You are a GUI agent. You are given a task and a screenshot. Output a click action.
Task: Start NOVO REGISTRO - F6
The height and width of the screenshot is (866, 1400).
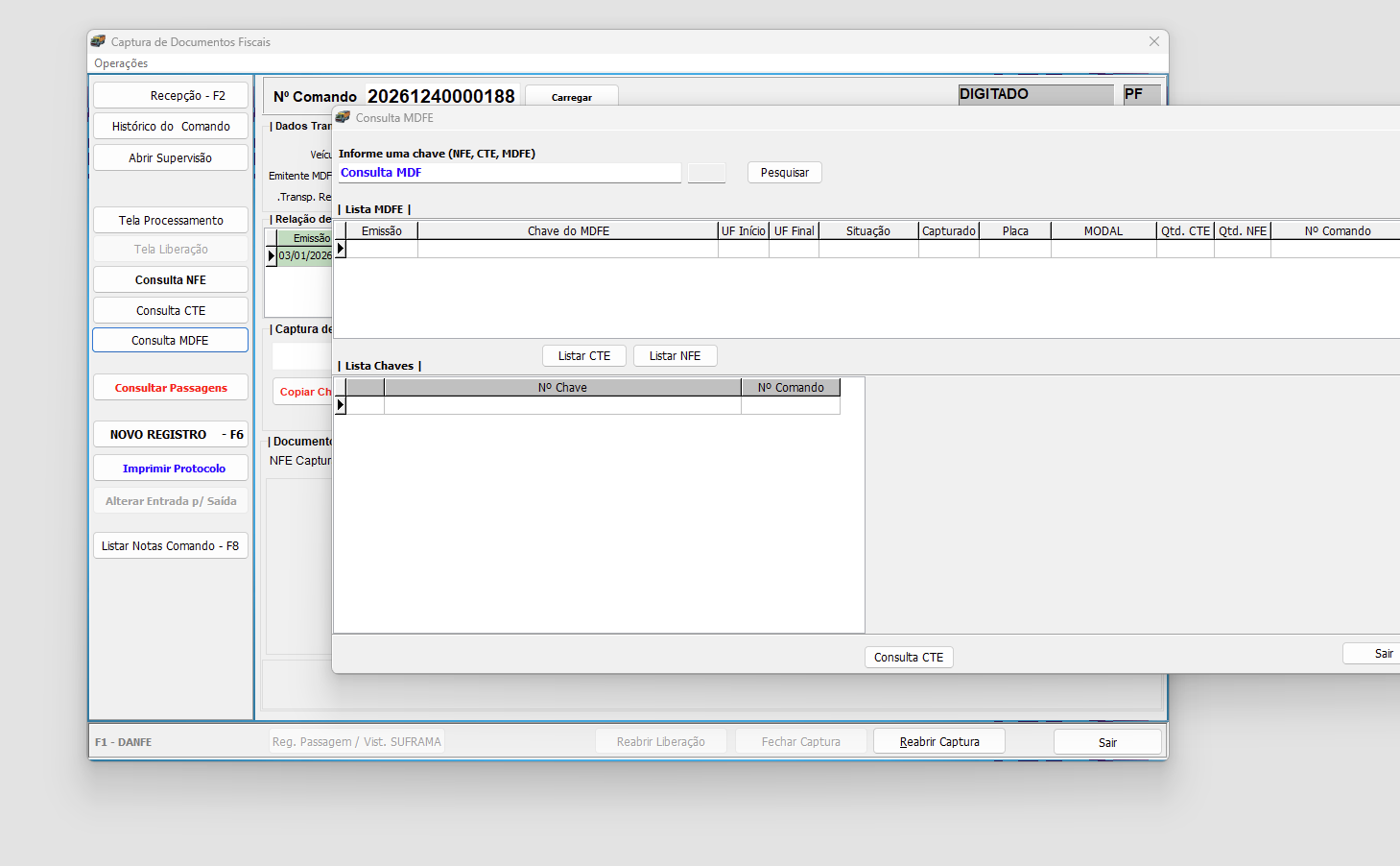[170, 435]
